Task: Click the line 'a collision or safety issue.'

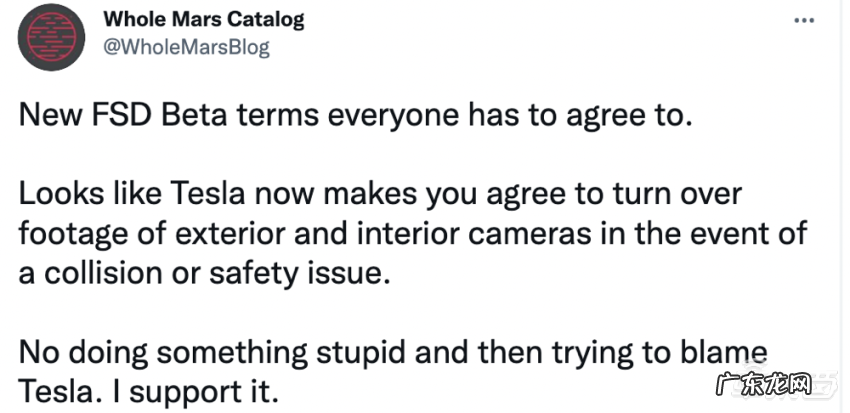Action: [x=202, y=272]
